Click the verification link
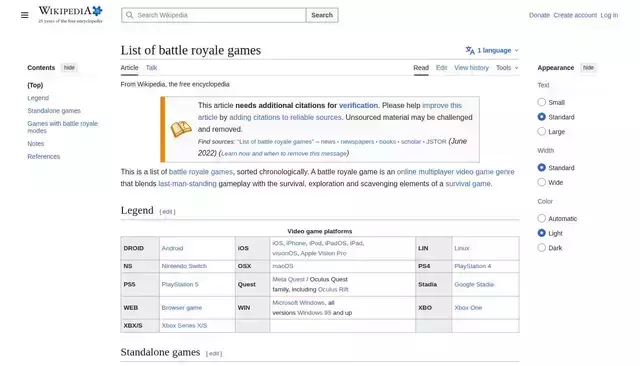 coord(358,105)
